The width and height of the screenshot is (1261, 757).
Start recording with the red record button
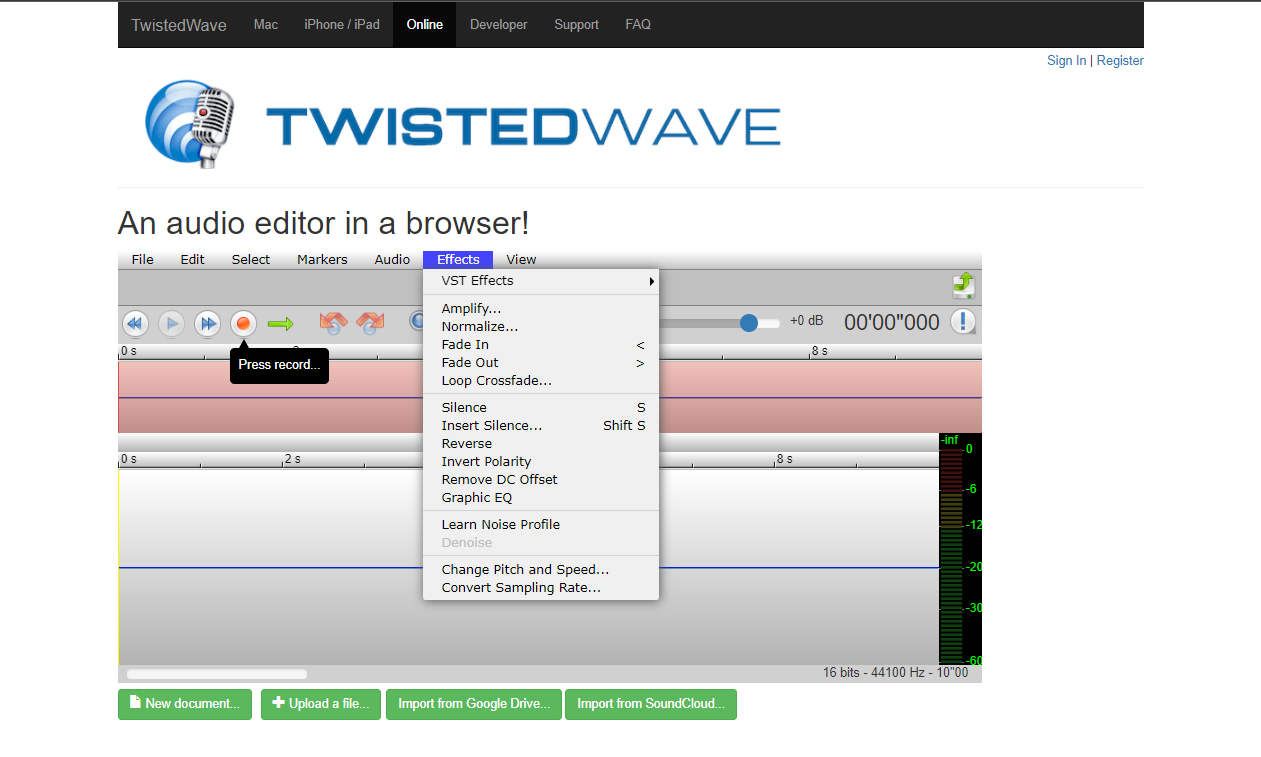pyautogui.click(x=243, y=323)
